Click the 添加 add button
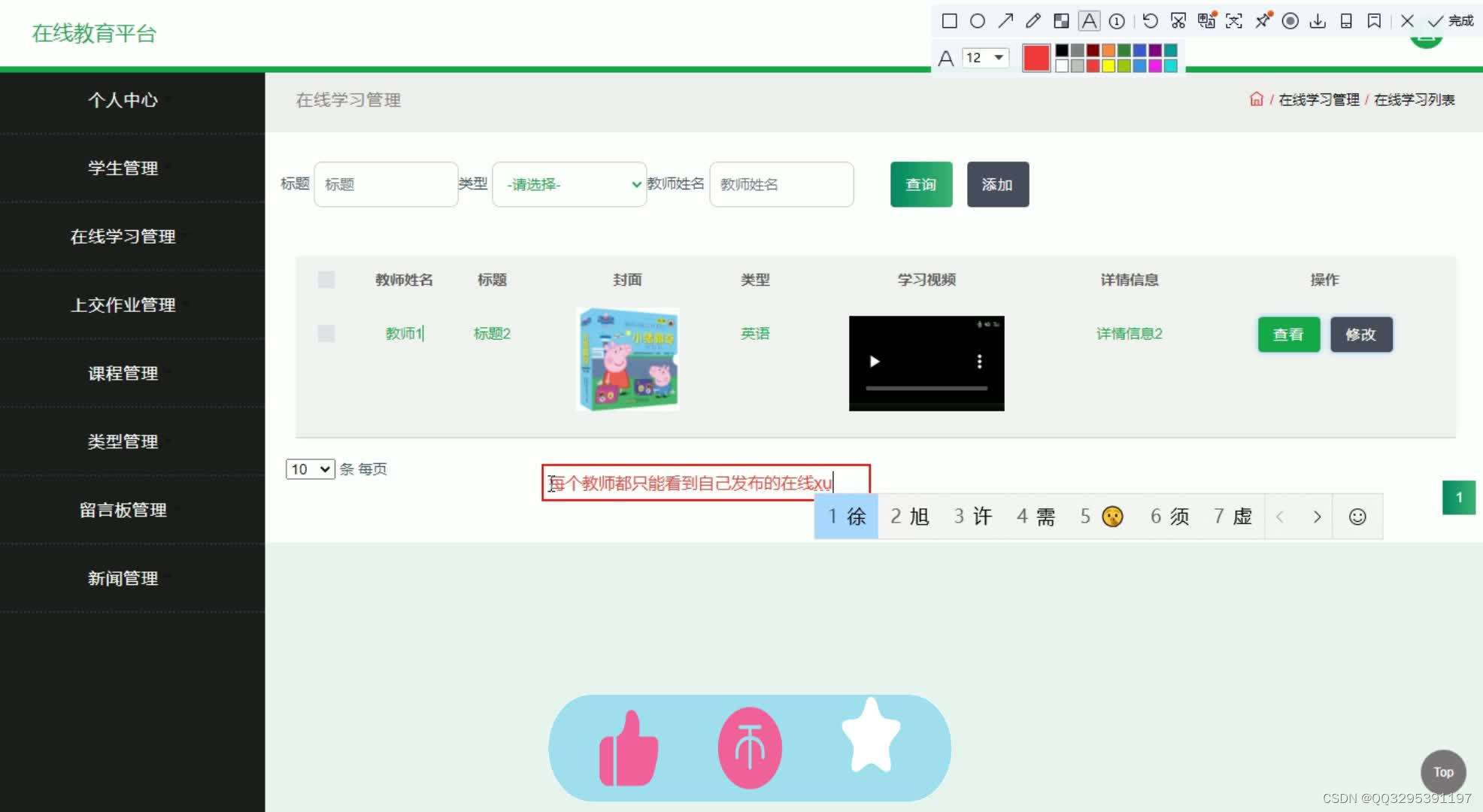Image resolution: width=1483 pixels, height=812 pixels. [998, 183]
